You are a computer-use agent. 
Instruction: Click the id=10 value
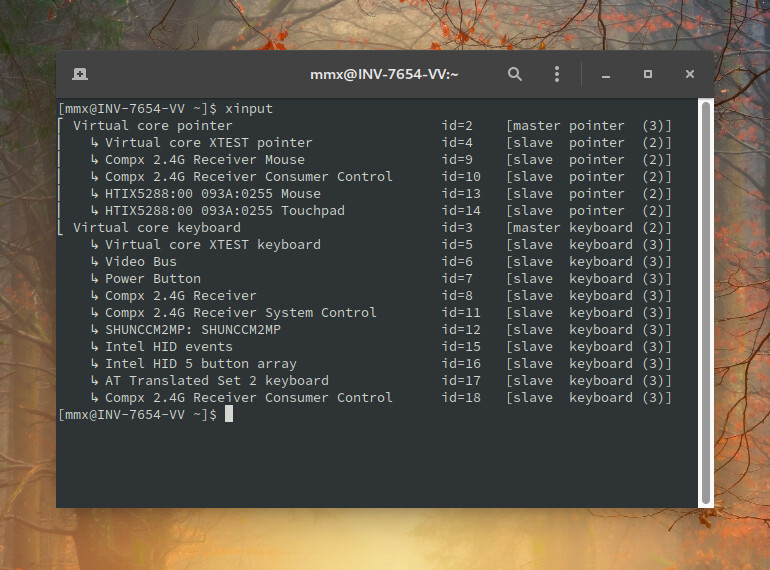click(x=461, y=177)
